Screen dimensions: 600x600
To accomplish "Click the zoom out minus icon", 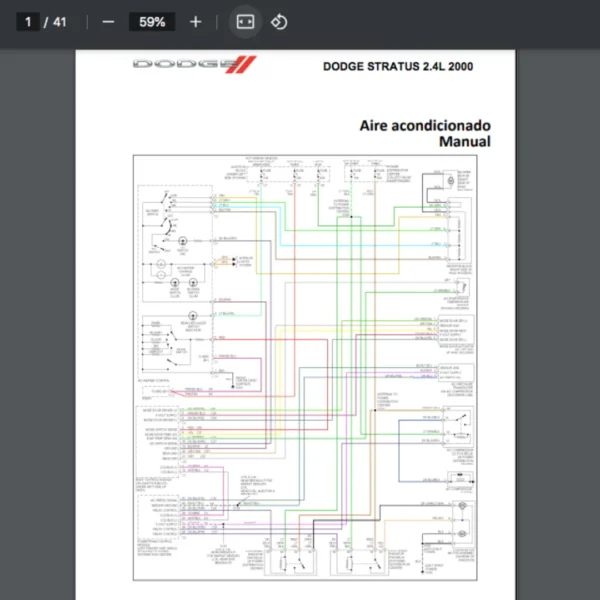I will click(109, 21).
